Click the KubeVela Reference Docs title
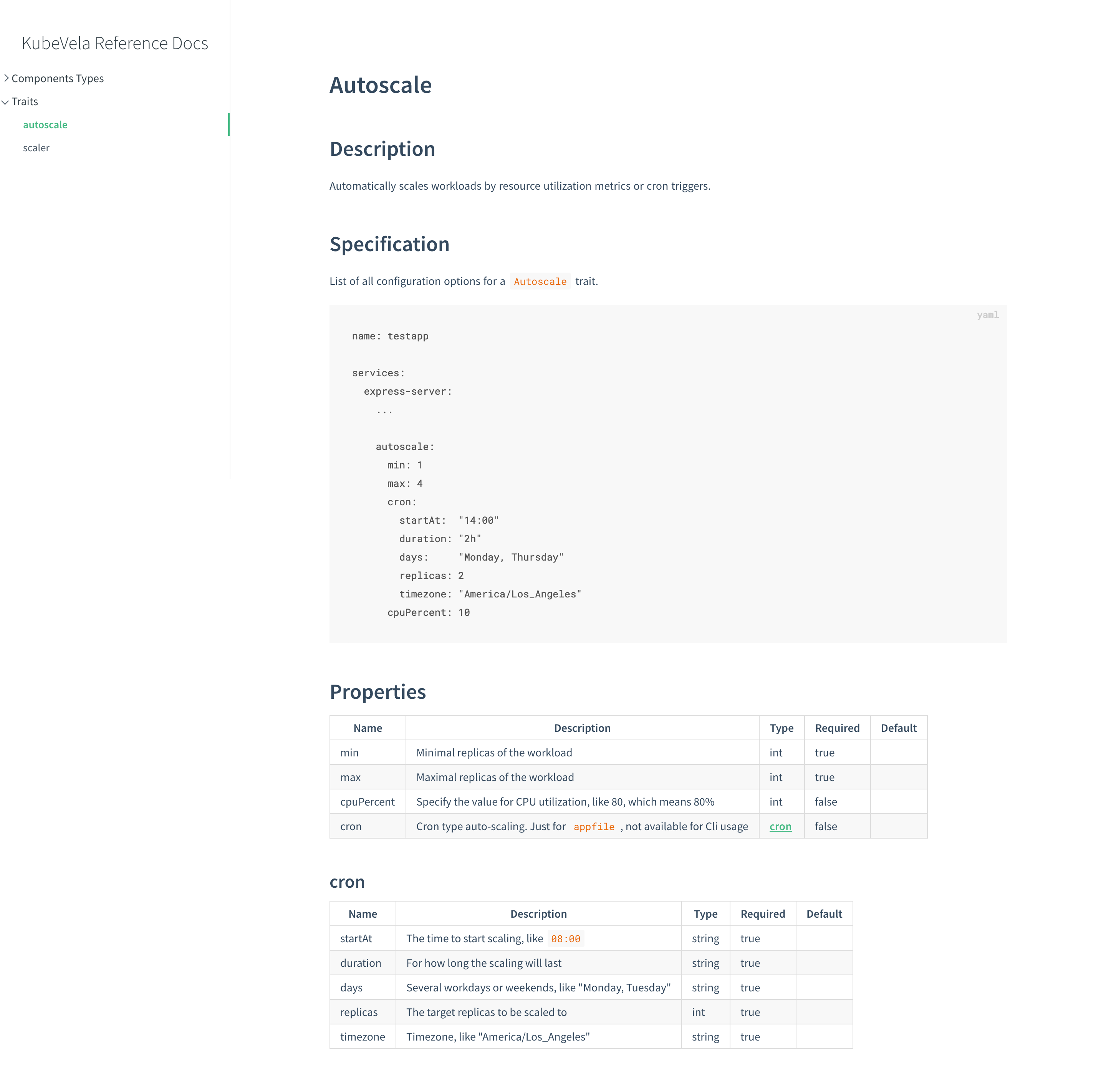The image size is (1106, 1092). pos(114,43)
